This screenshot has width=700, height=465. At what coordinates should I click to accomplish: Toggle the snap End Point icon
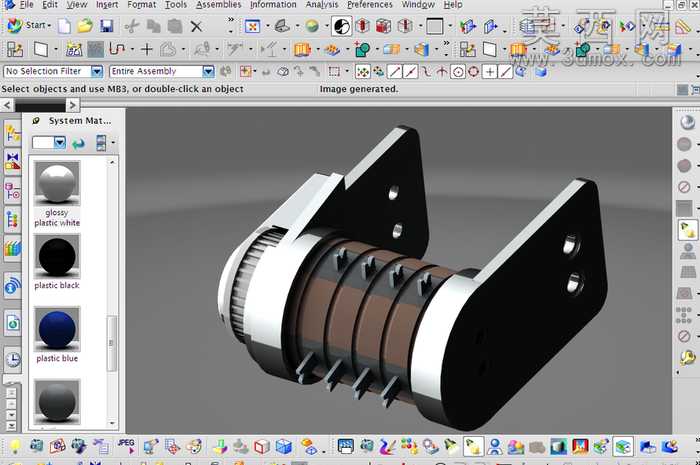pyautogui.click(x=394, y=71)
